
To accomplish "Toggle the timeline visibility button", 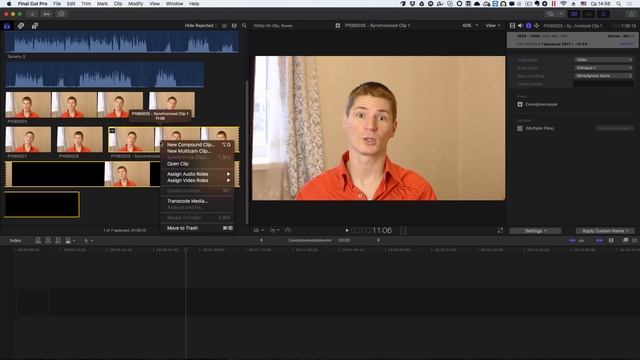I will coord(589,14).
